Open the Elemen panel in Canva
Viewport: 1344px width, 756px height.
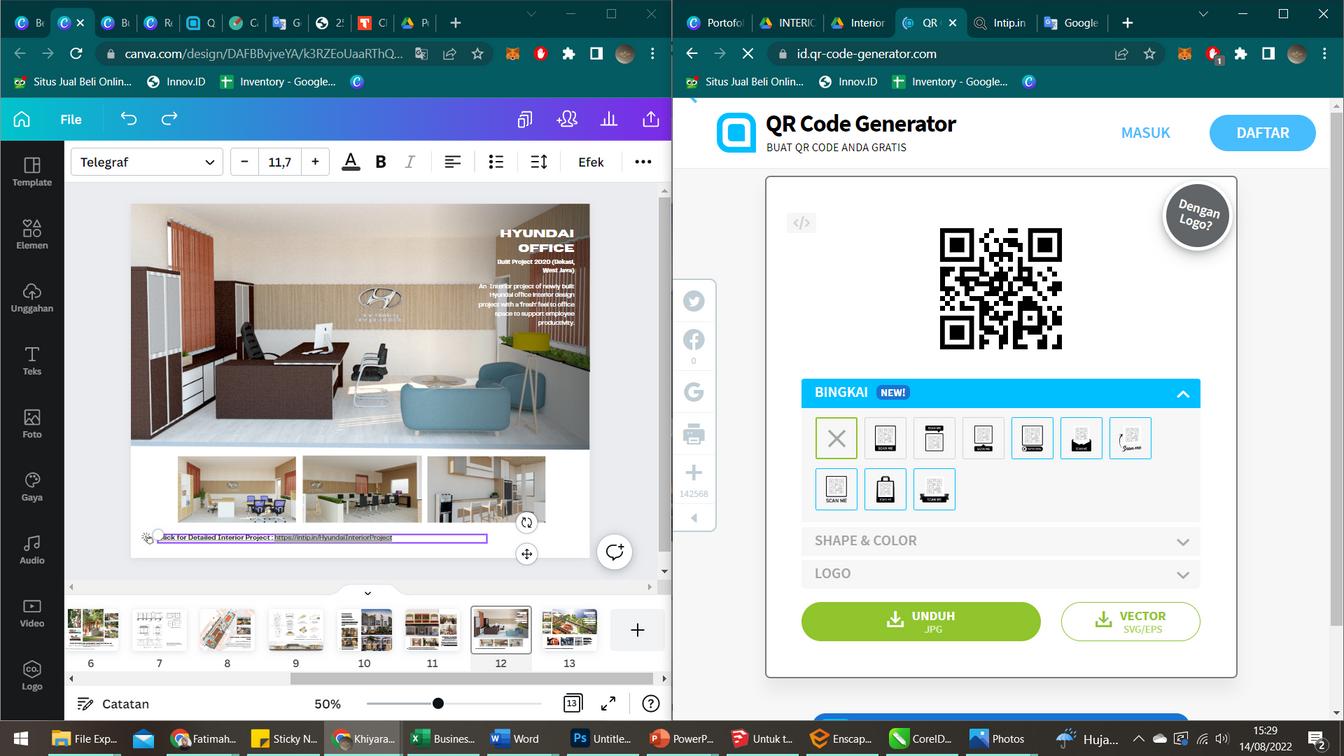32,234
